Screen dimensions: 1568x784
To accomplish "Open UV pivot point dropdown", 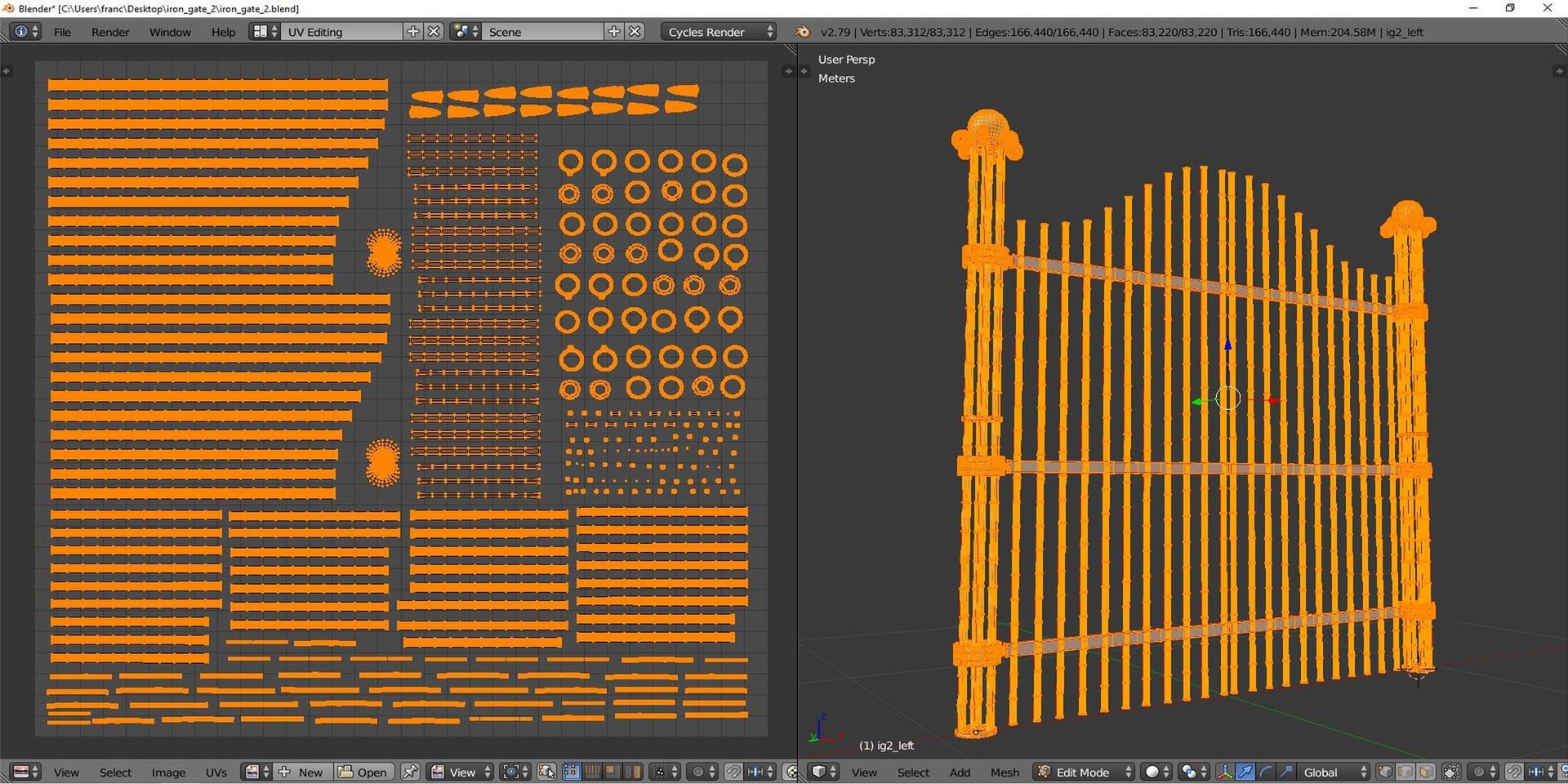I will tap(514, 772).
